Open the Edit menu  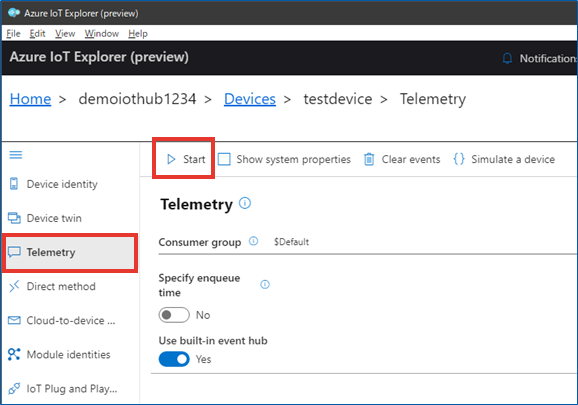click(37, 34)
